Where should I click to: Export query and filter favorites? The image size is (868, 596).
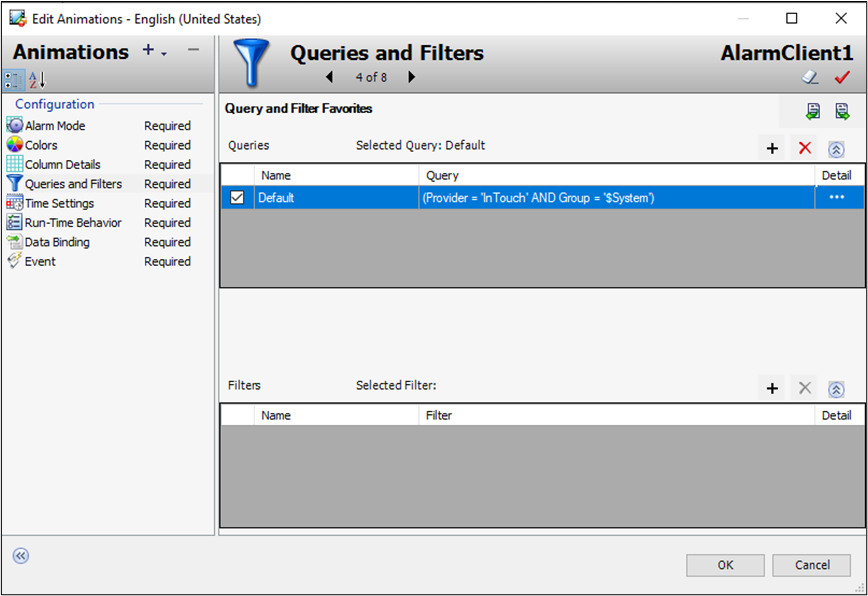pyautogui.click(x=841, y=111)
